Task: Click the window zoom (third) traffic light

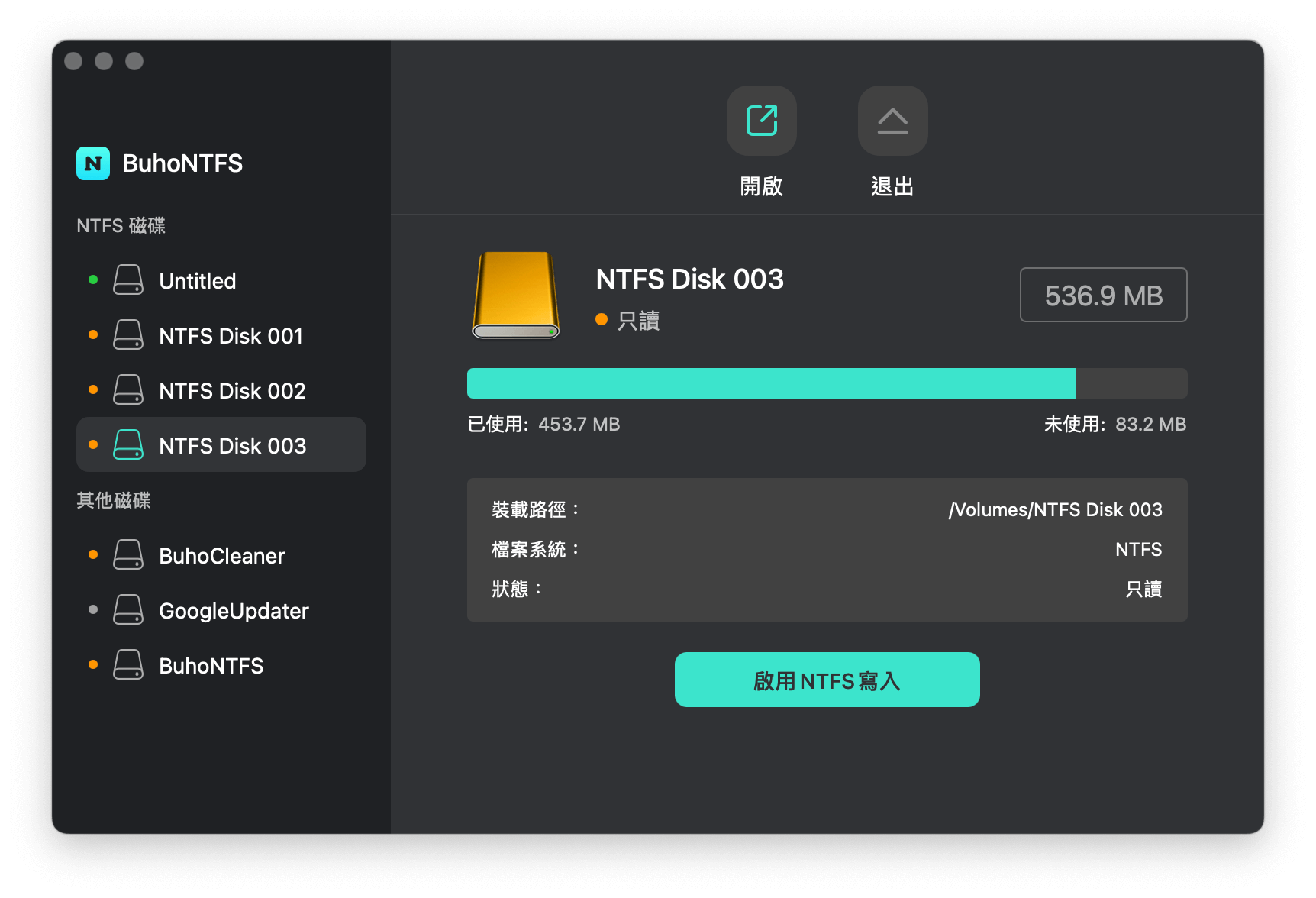Action: [134, 61]
